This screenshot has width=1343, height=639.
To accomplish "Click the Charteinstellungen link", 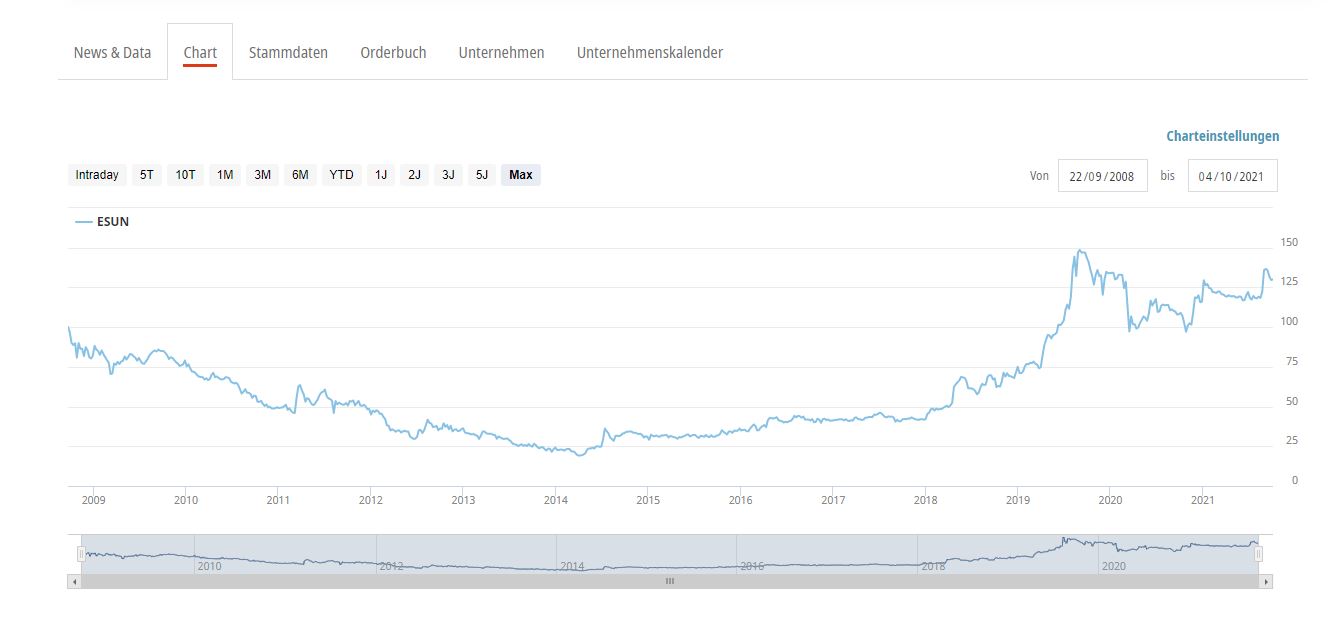I will (x=1222, y=136).
